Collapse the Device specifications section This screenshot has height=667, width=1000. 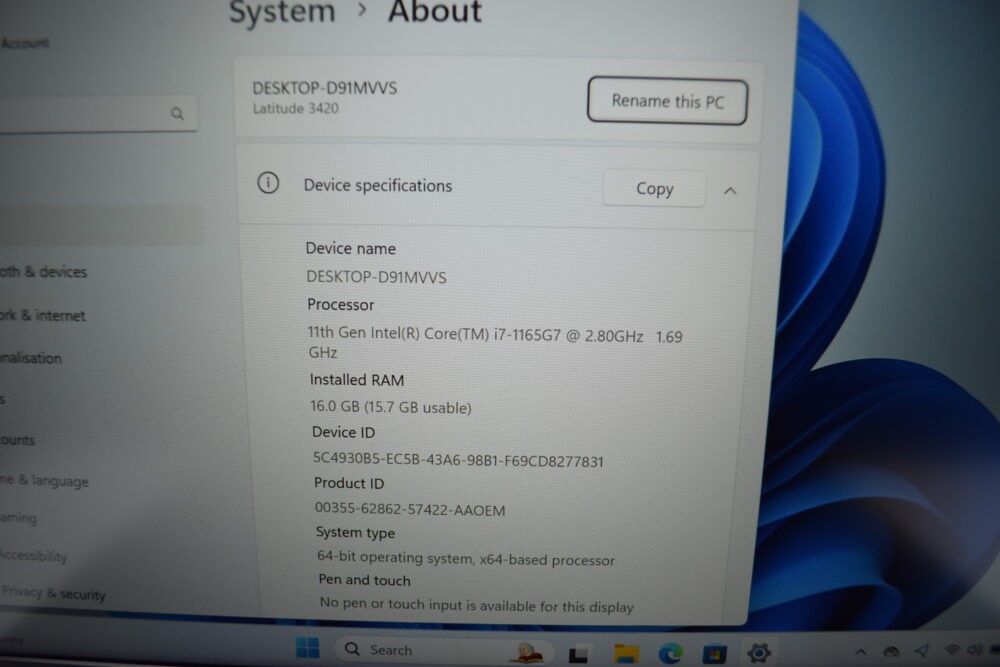(x=730, y=190)
